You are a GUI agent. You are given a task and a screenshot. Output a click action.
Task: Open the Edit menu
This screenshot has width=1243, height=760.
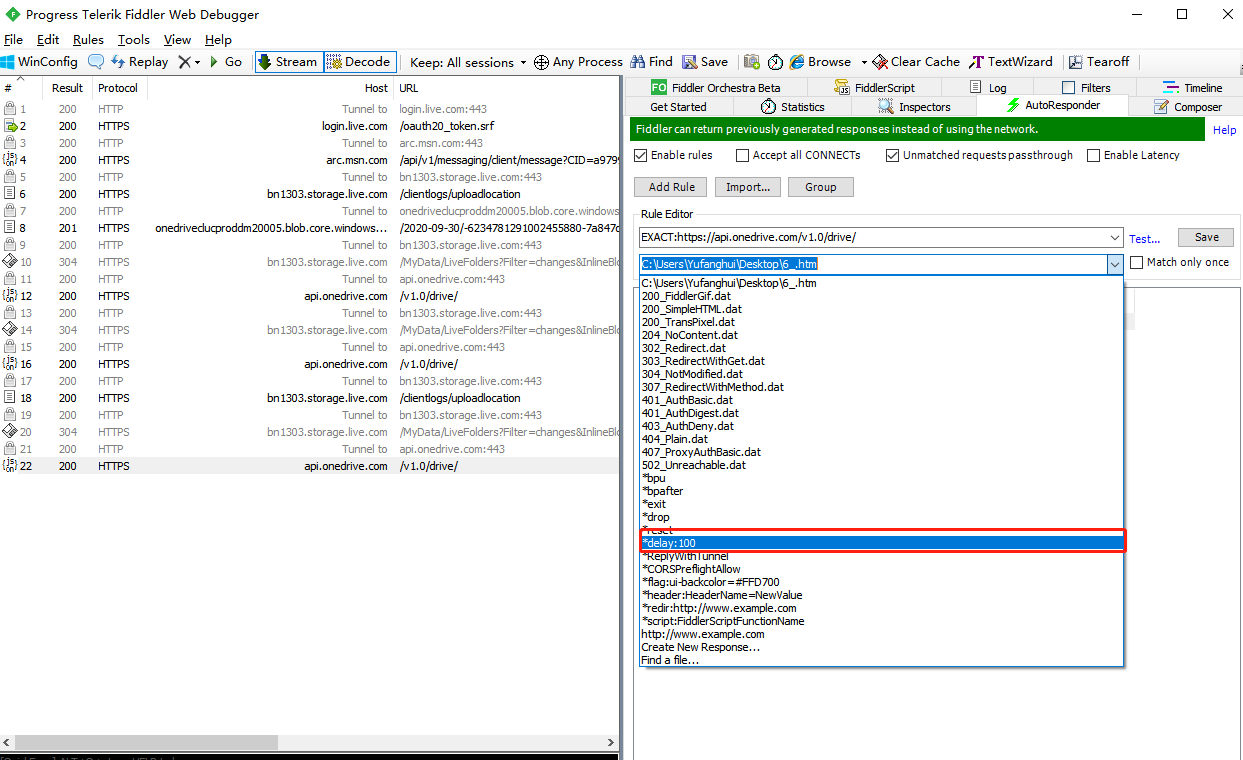point(48,40)
